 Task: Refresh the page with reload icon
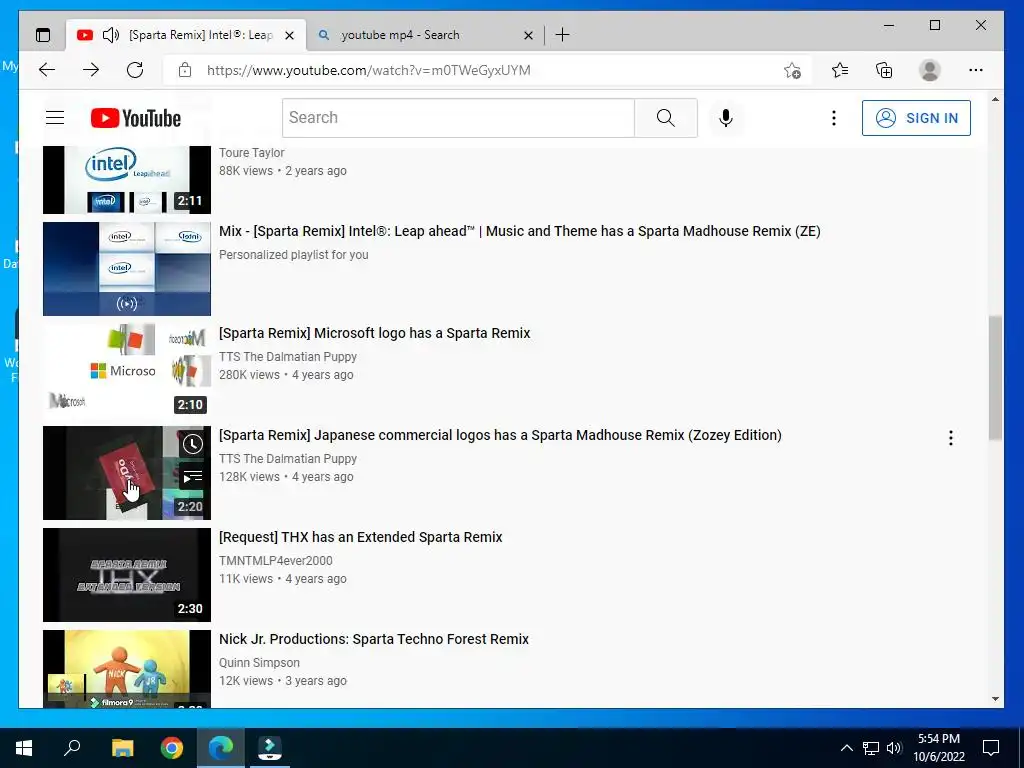point(135,70)
